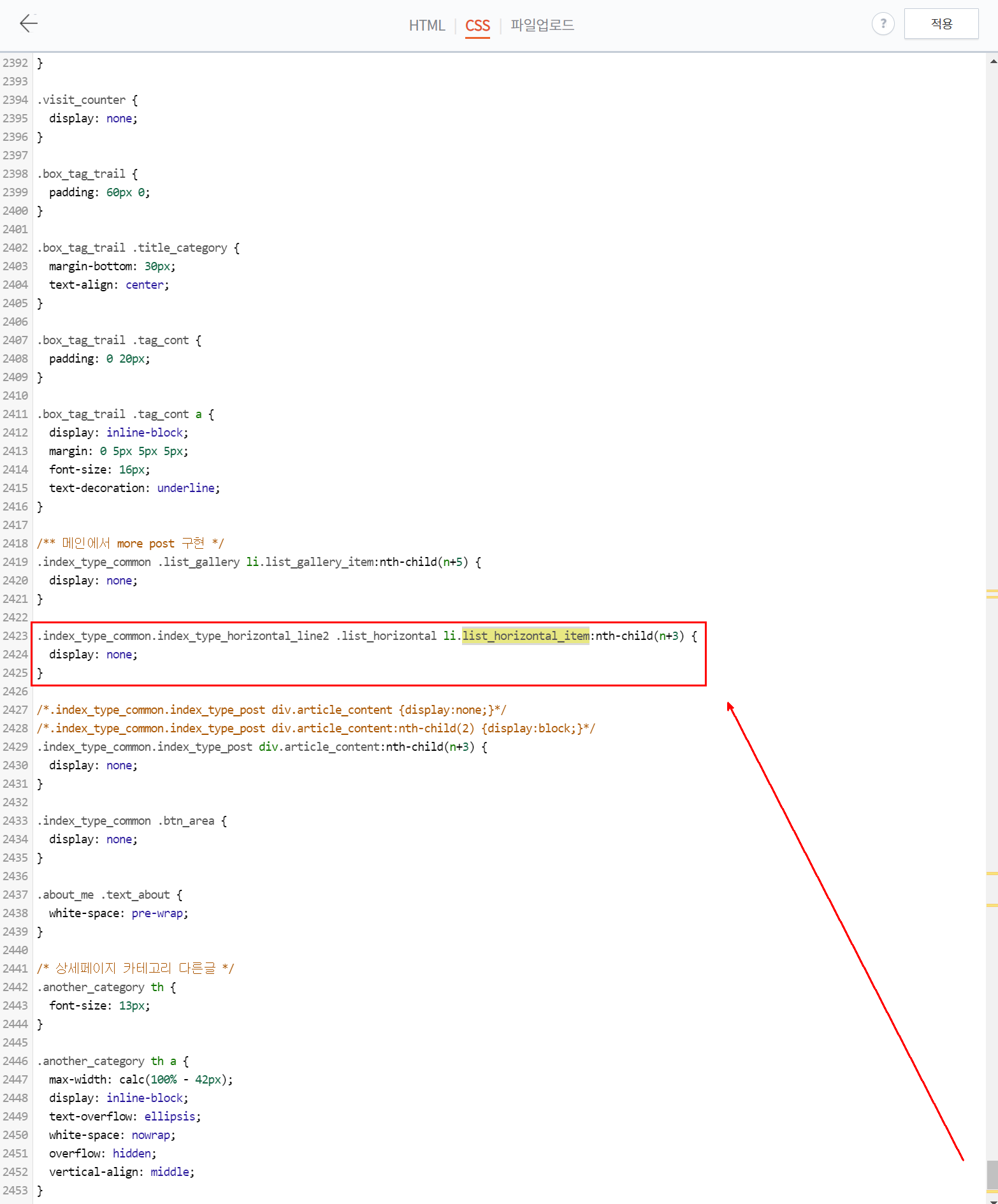Screen dimensions: 998x1204
Task: Click the '메인에서 more post 구현' comment
Action: click(131, 544)
